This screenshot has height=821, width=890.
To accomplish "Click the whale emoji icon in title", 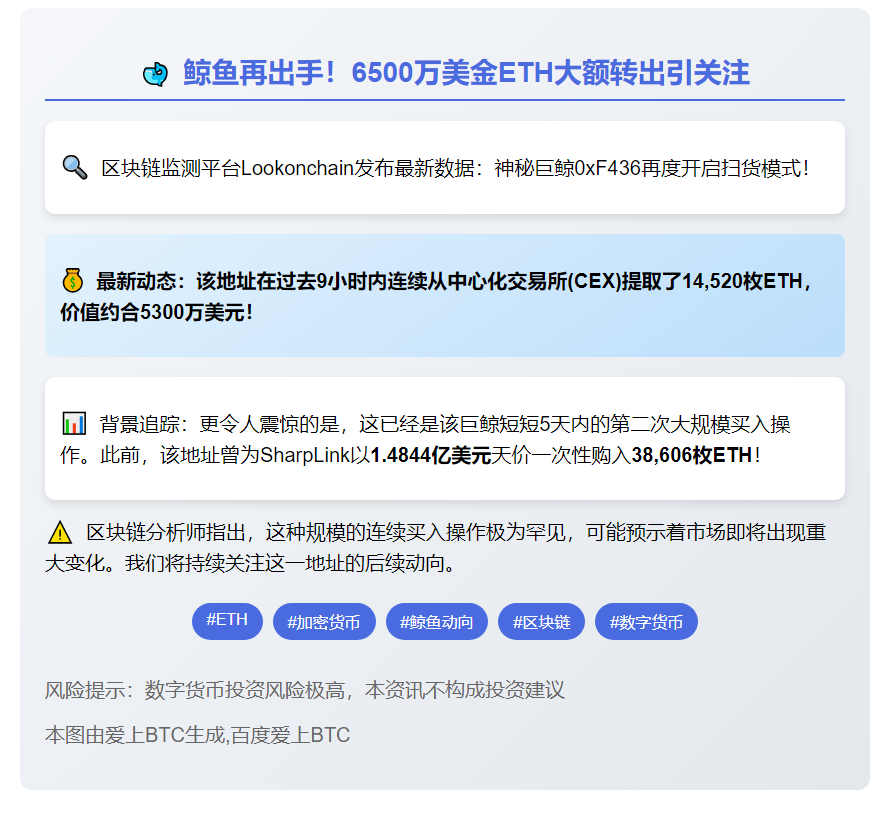I will point(155,74).
